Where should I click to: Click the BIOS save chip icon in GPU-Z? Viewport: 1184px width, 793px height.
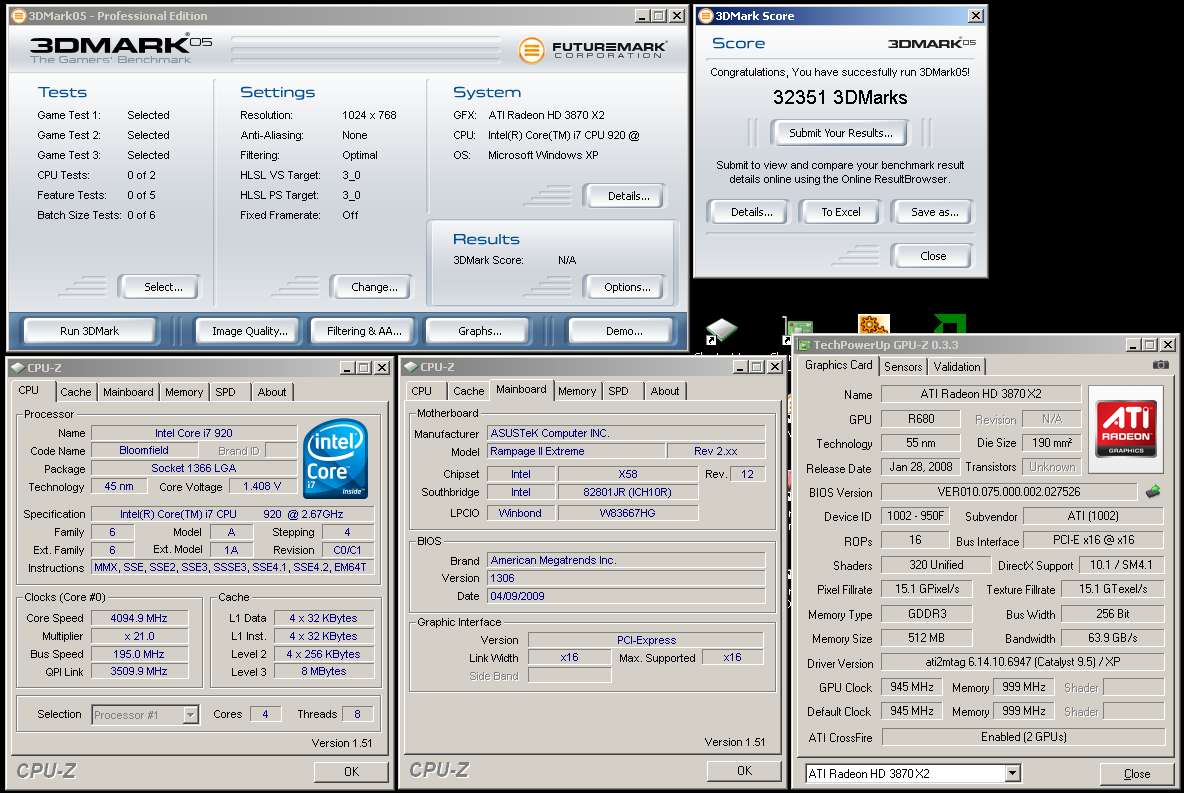(1152, 492)
